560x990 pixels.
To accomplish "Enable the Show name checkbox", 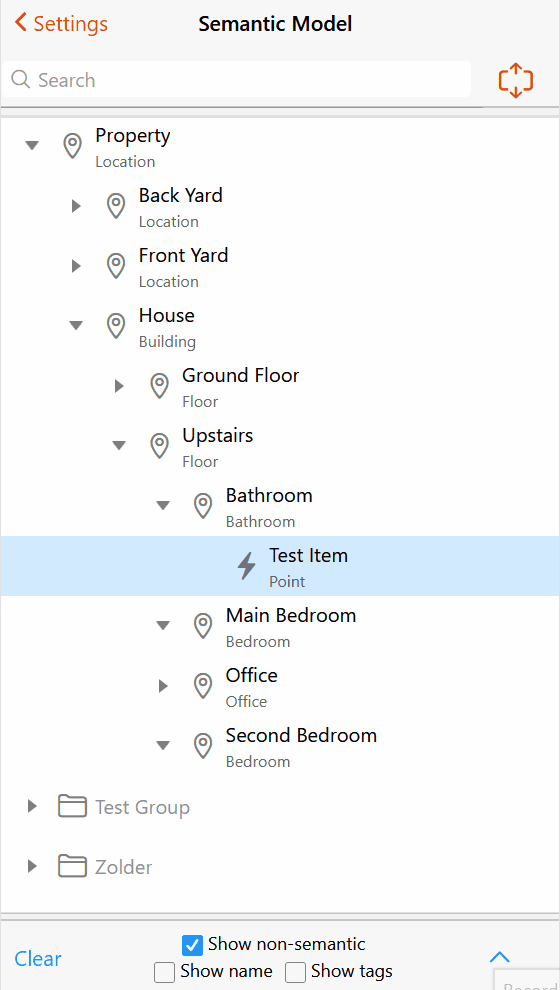I will pos(164,972).
